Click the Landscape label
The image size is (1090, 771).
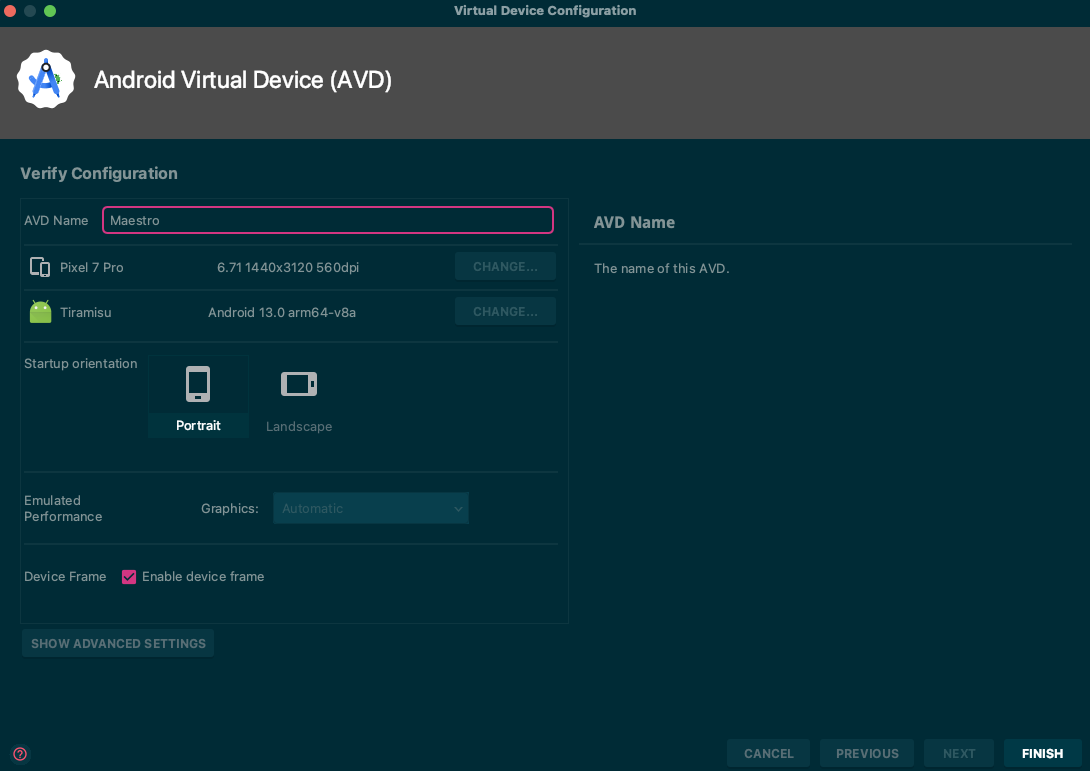pos(299,426)
